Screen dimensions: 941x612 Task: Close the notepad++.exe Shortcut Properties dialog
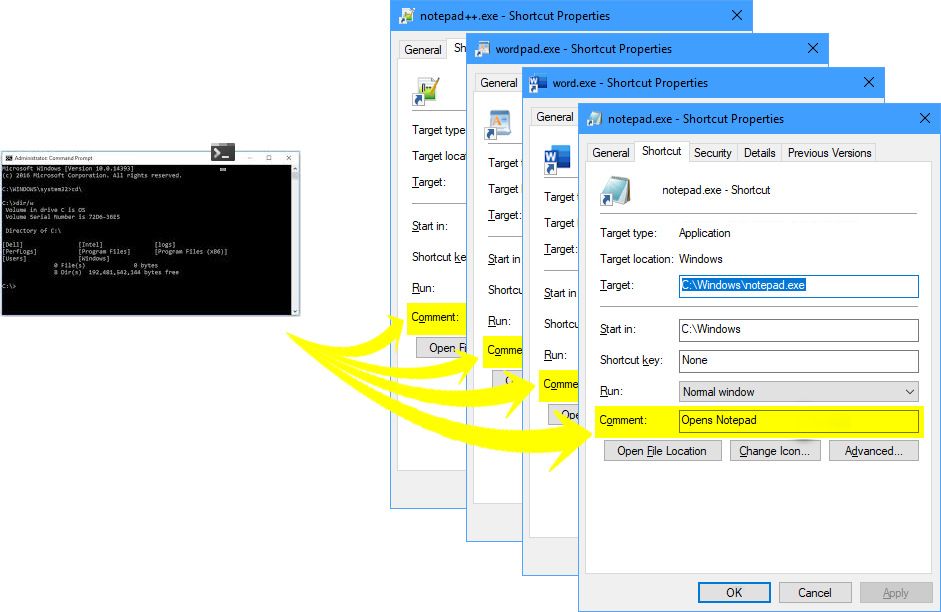point(737,15)
